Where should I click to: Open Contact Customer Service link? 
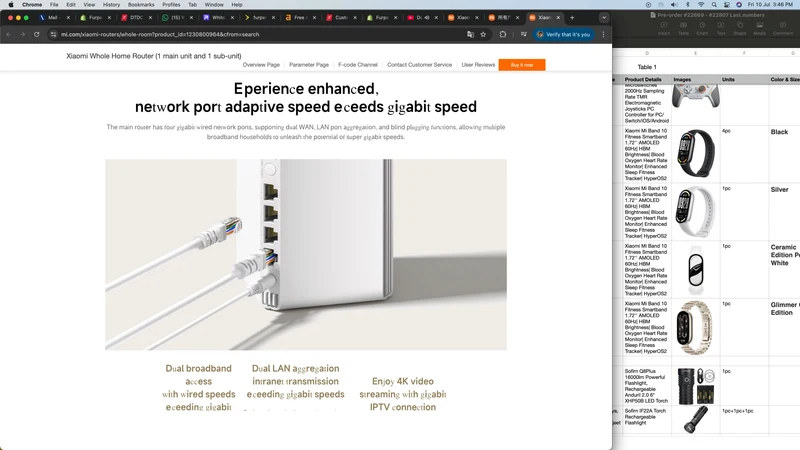[x=419, y=65]
